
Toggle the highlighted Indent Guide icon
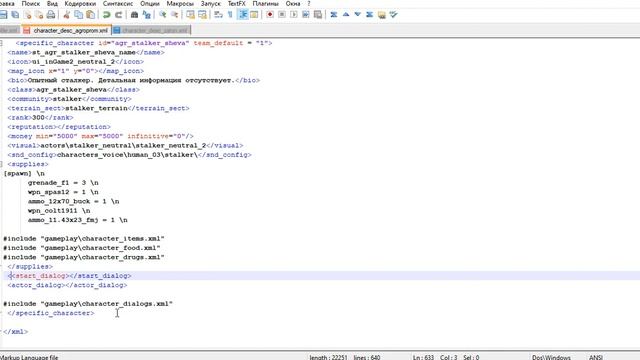coord(242,15)
